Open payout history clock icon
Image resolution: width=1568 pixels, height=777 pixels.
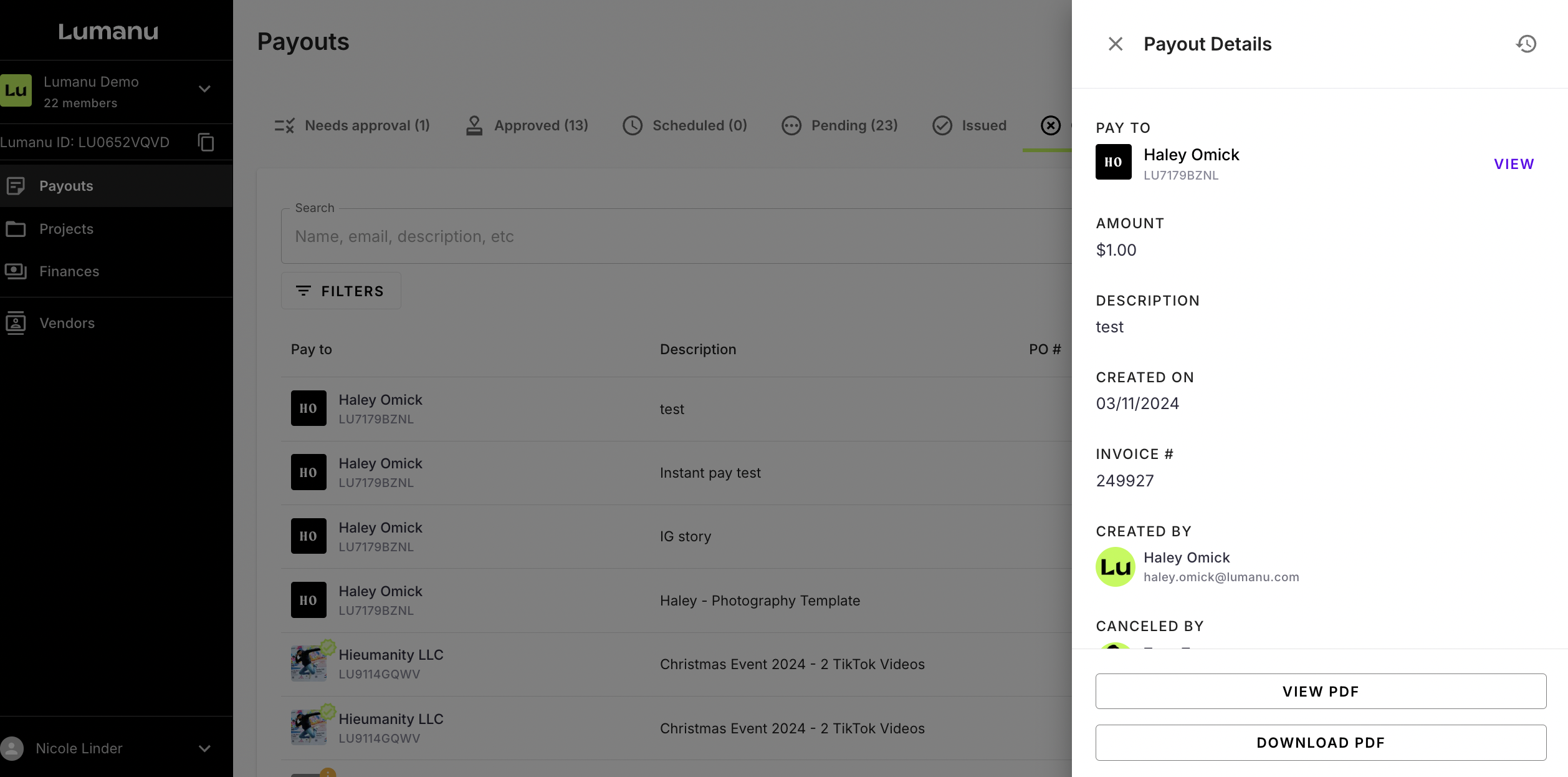pos(1526,44)
